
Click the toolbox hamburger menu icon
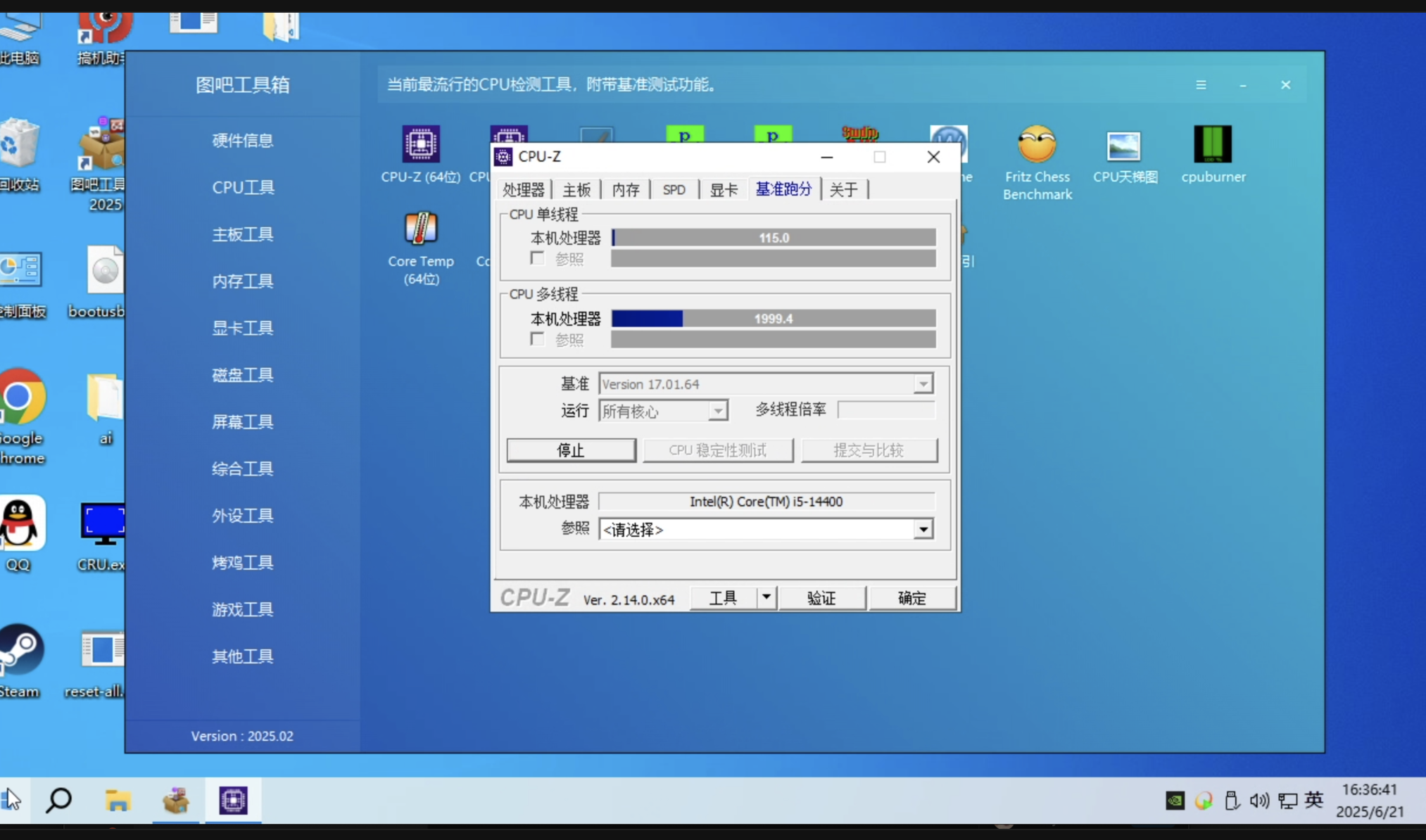tap(1201, 85)
